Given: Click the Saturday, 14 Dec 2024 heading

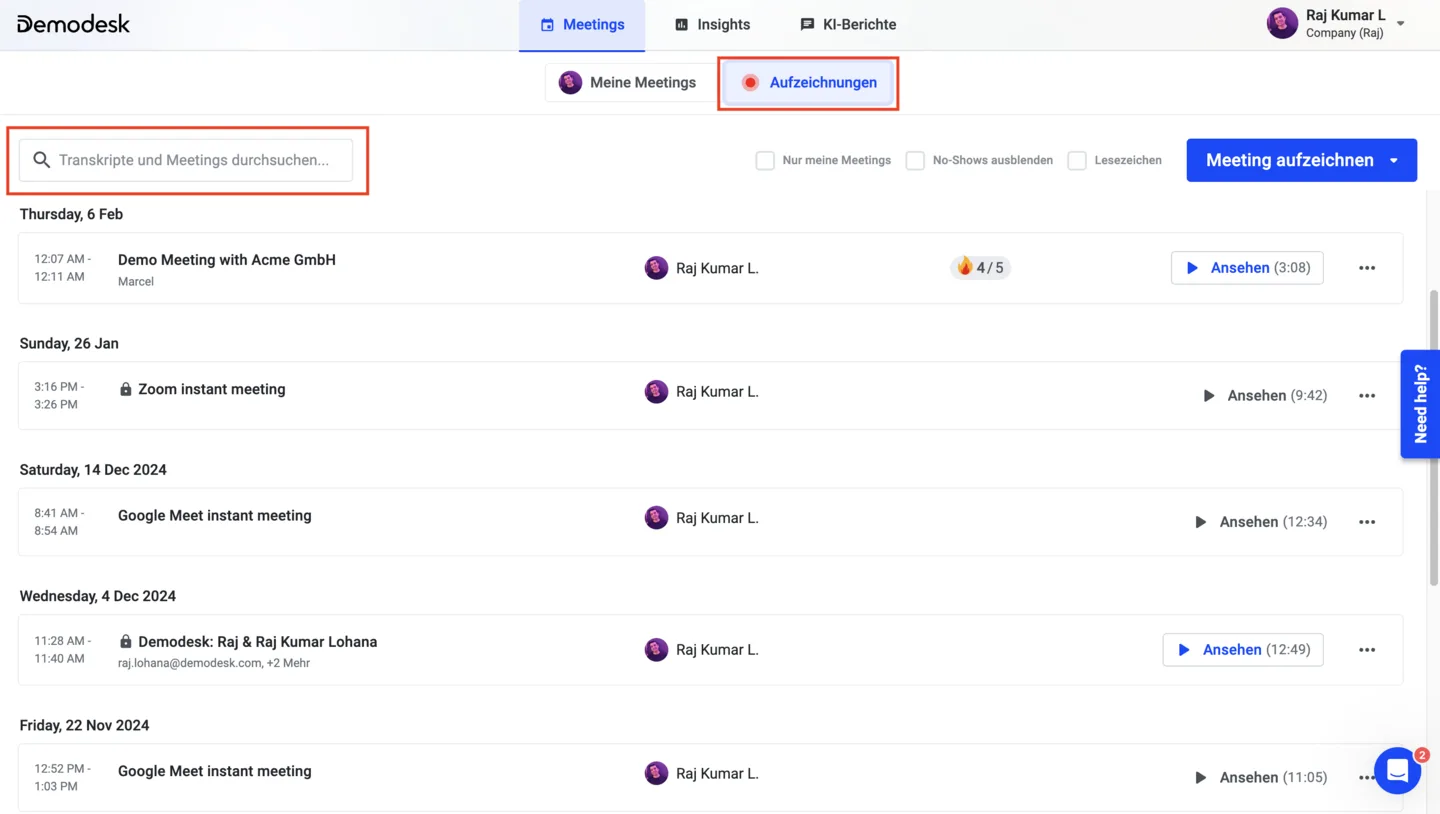Looking at the screenshot, I should click(93, 470).
